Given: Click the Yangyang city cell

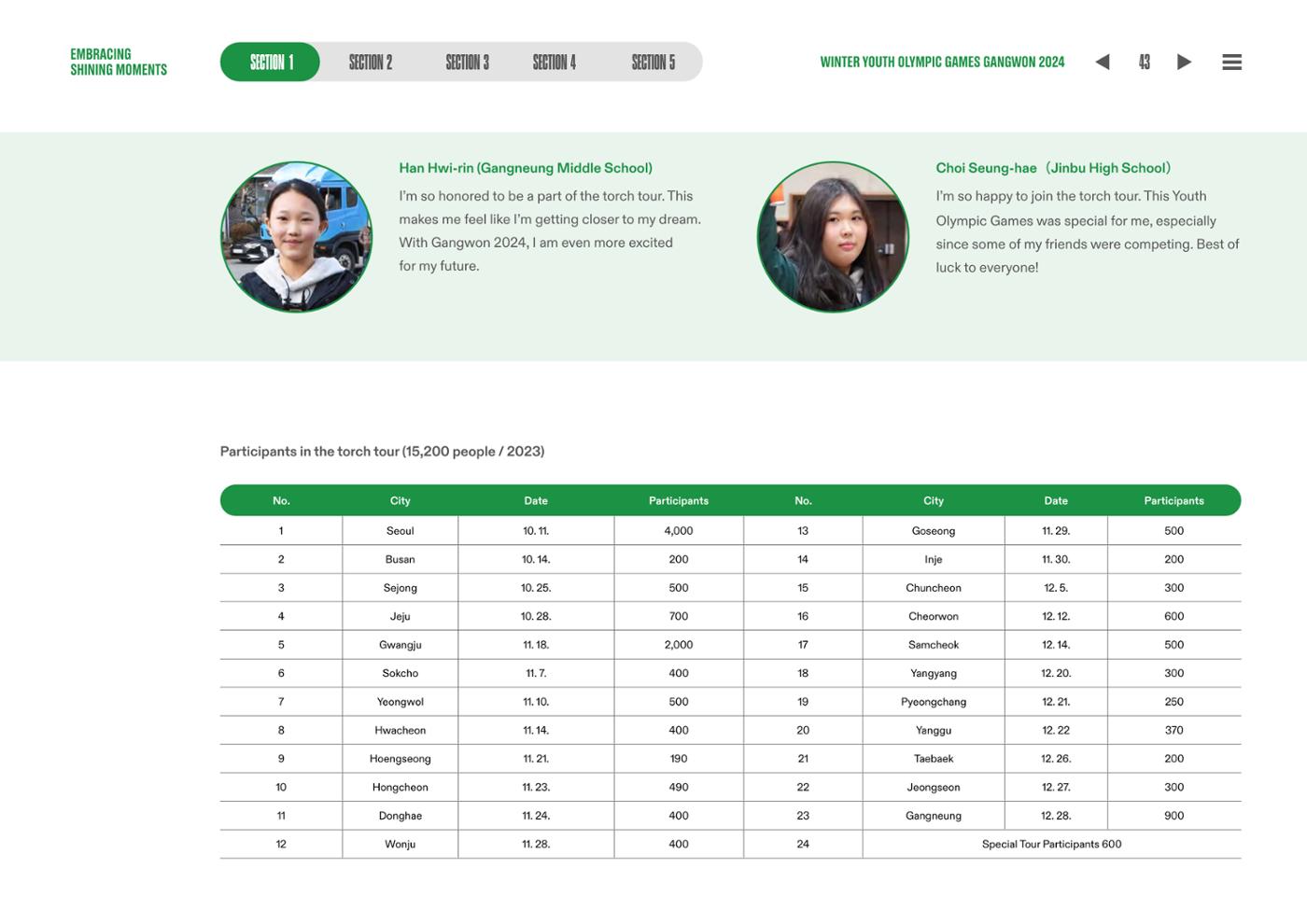Looking at the screenshot, I should point(934,673).
